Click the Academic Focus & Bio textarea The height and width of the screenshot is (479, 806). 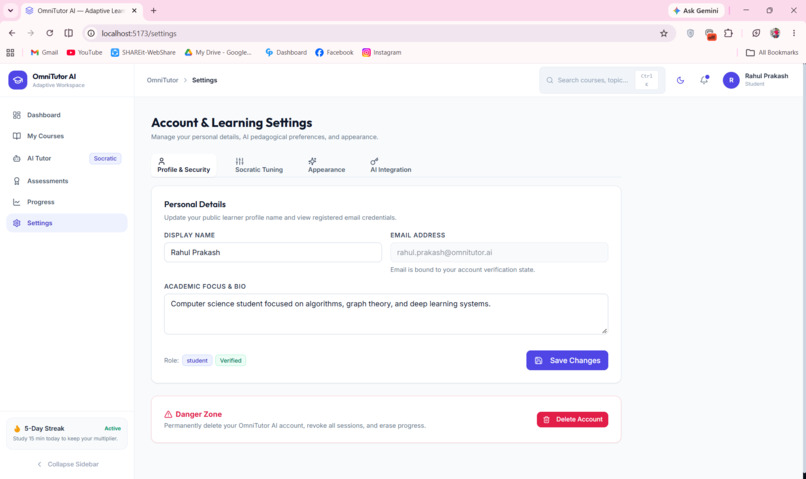click(x=386, y=314)
